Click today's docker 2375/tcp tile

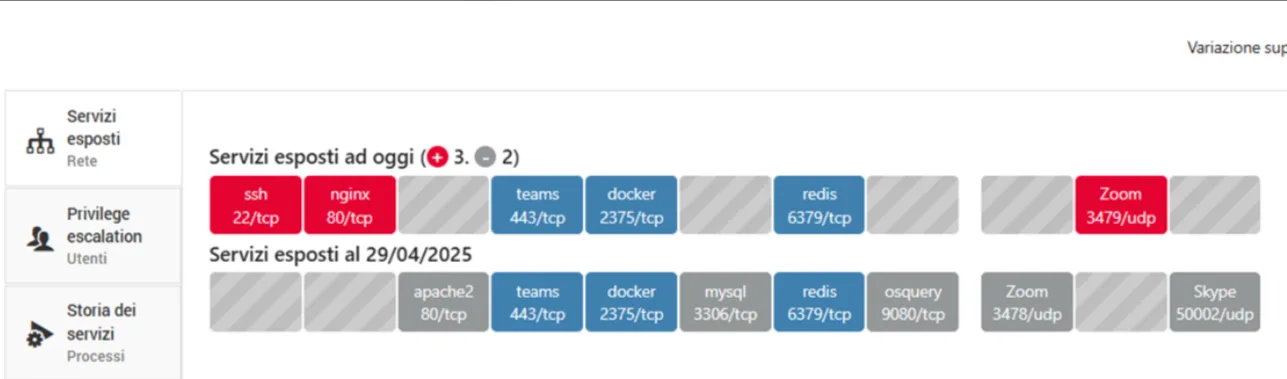click(x=631, y=205)
